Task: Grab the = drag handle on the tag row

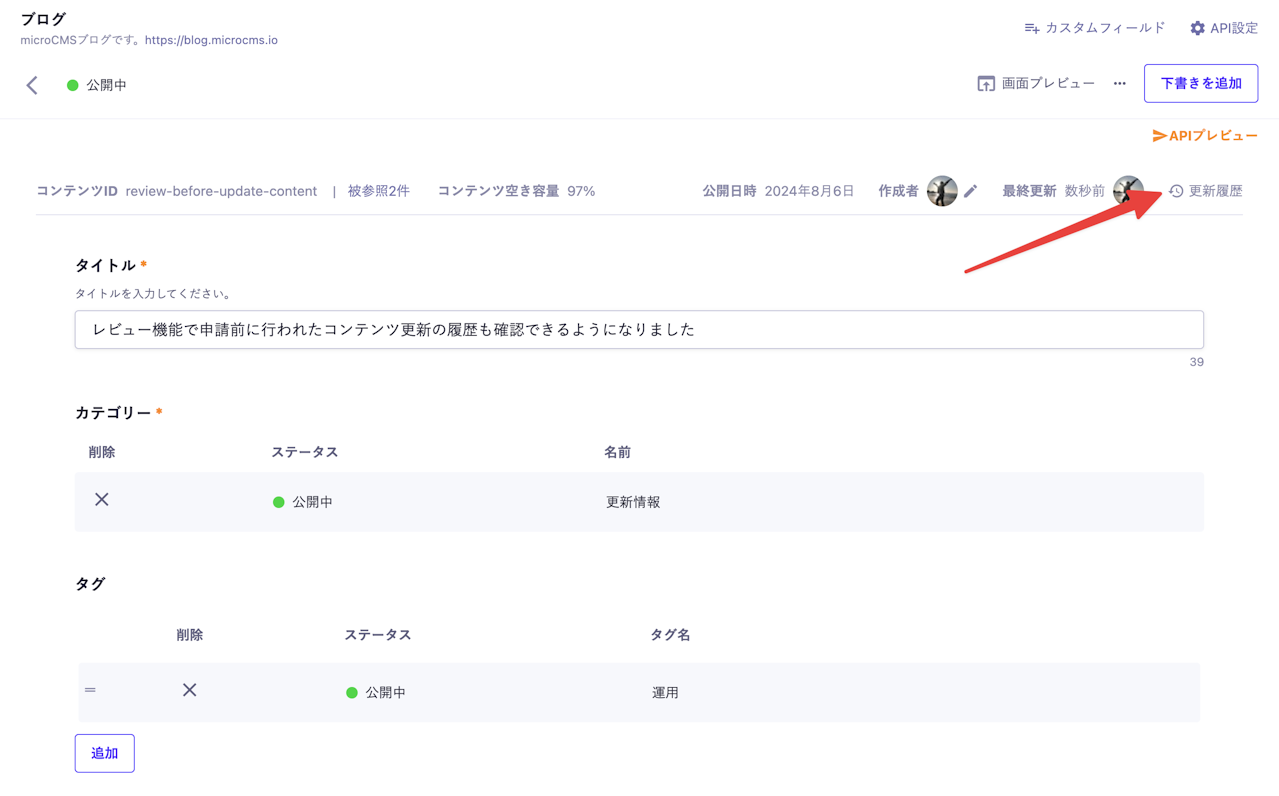Action: (89, 689)
